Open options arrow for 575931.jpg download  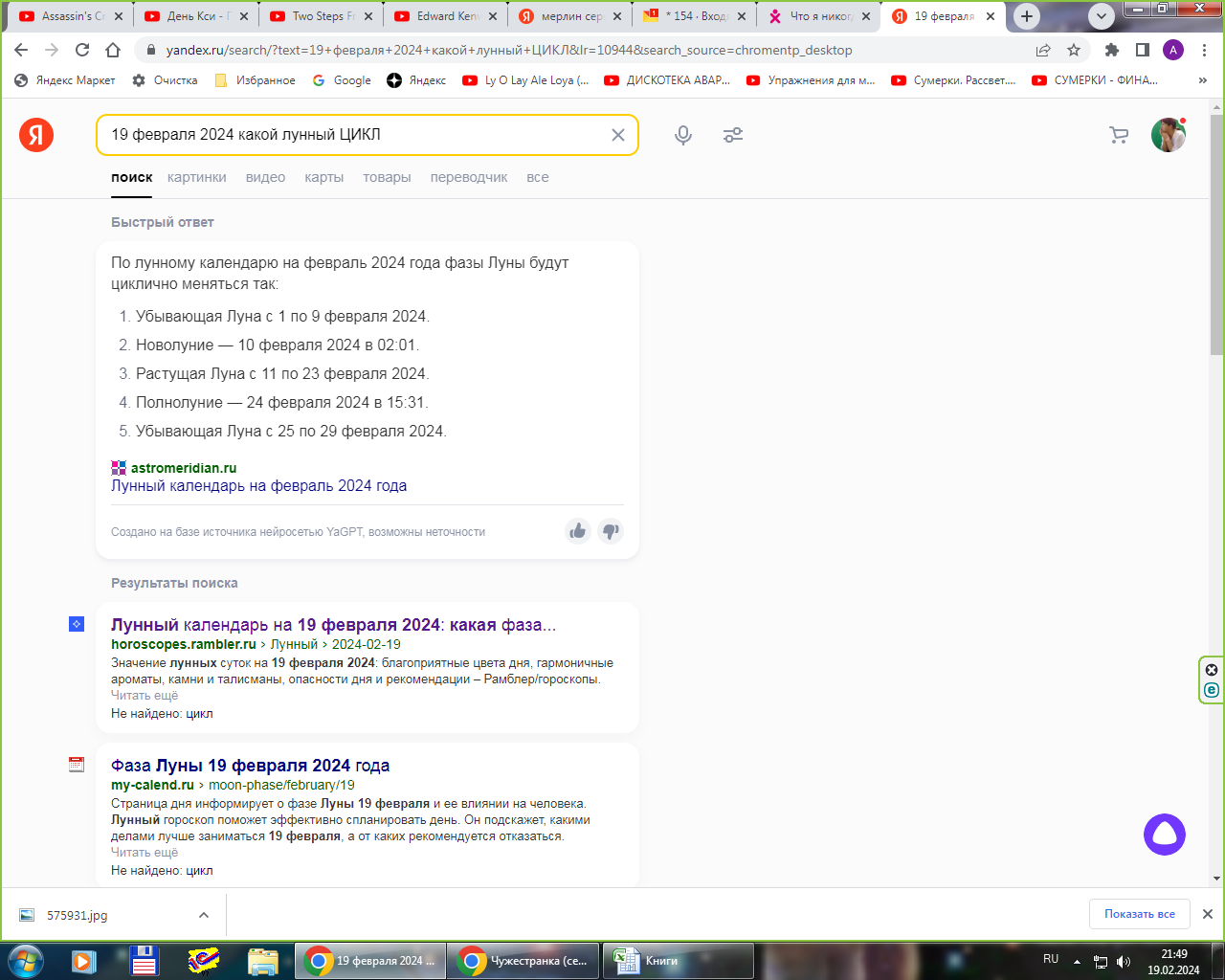[204, 915]
